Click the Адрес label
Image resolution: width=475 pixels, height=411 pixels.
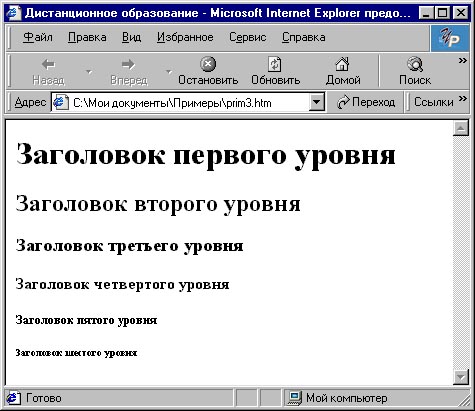(x=30, y=102)
